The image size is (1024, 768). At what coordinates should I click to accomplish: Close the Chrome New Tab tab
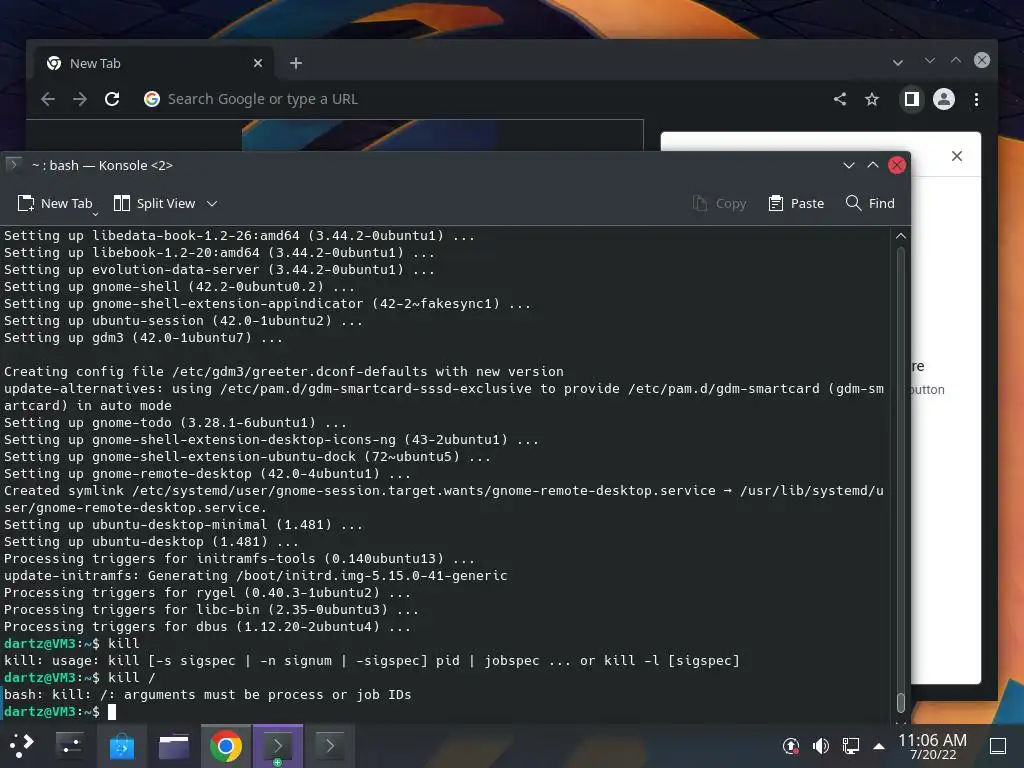click(x=258, y=63)
